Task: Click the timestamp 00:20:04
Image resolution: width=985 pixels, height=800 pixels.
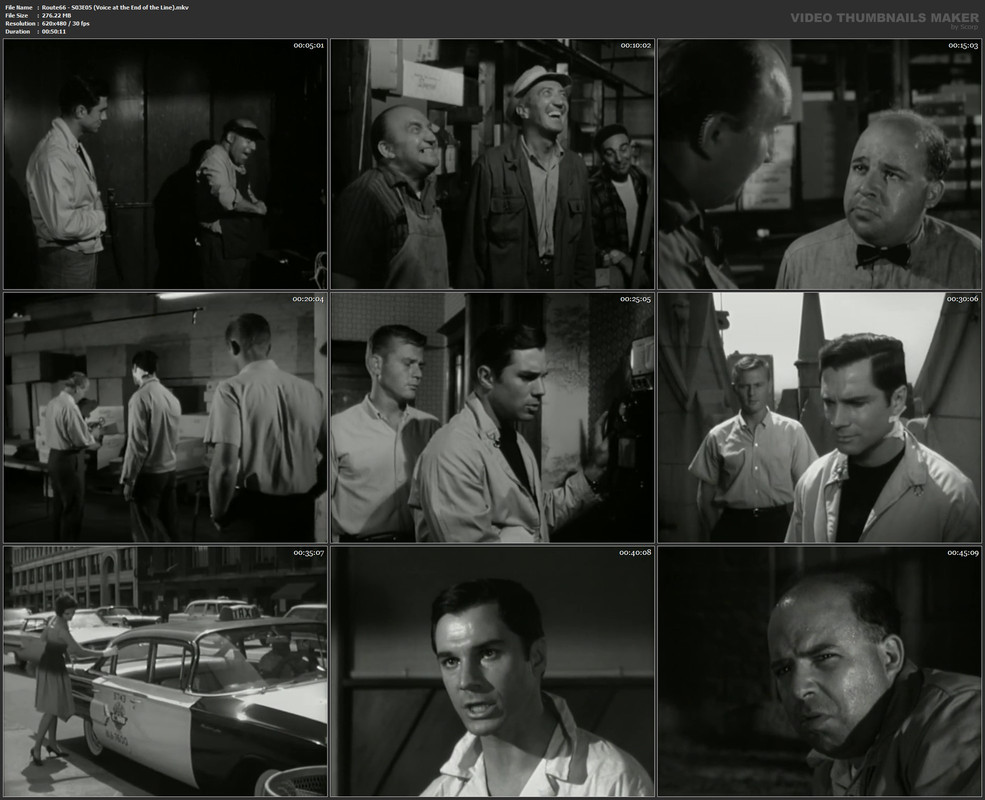Action: pos(308,300)
